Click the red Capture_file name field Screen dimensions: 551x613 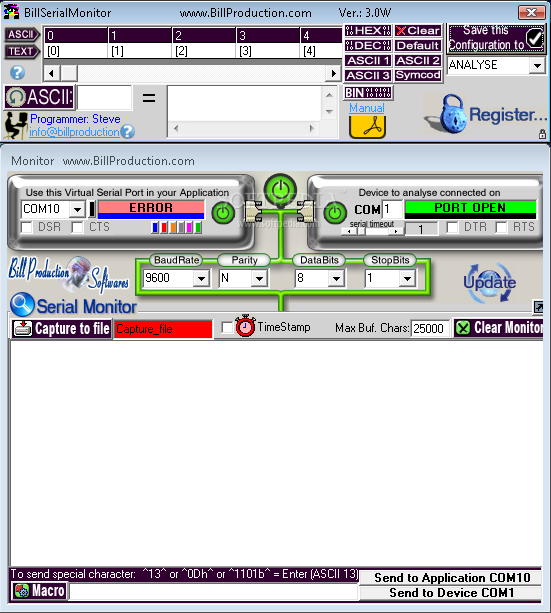coord(163,329)
